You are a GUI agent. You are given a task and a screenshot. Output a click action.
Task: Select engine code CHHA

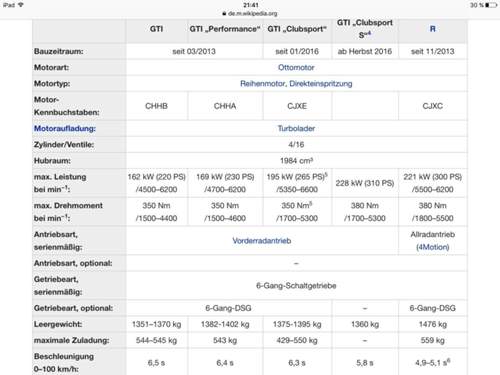click(x=225, y=106)
